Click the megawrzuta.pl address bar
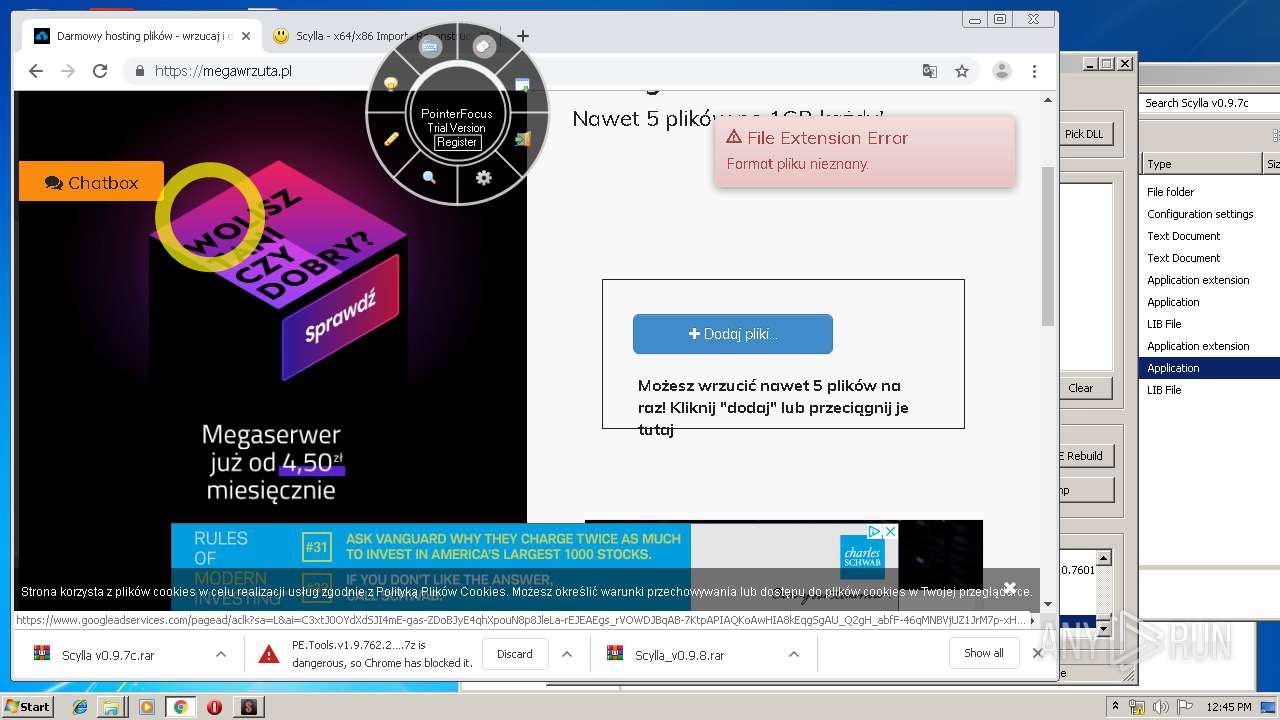Screen dimensions: 1280x720 [x=520, y=71]
